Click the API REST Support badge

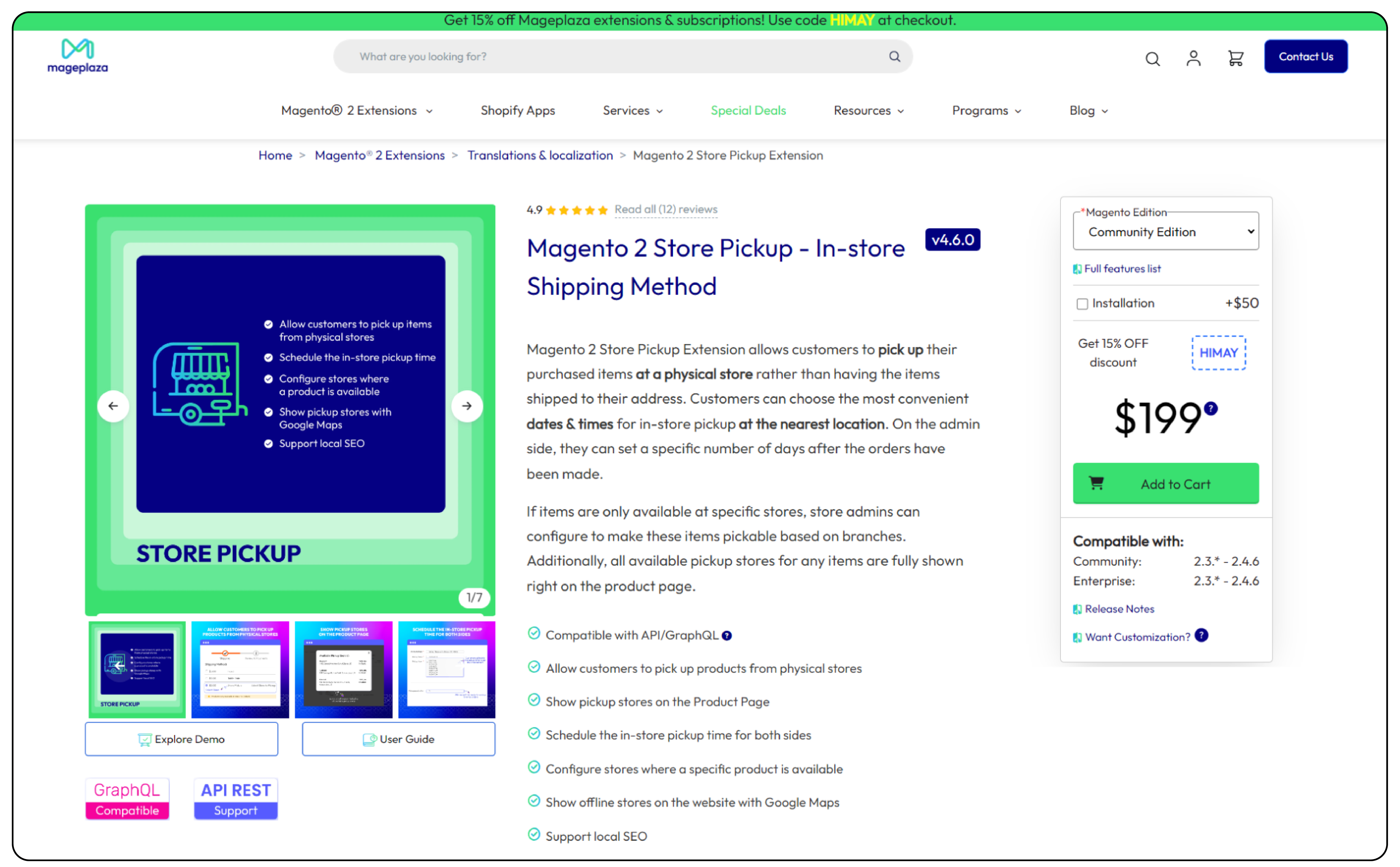click(x=236, y=799)
